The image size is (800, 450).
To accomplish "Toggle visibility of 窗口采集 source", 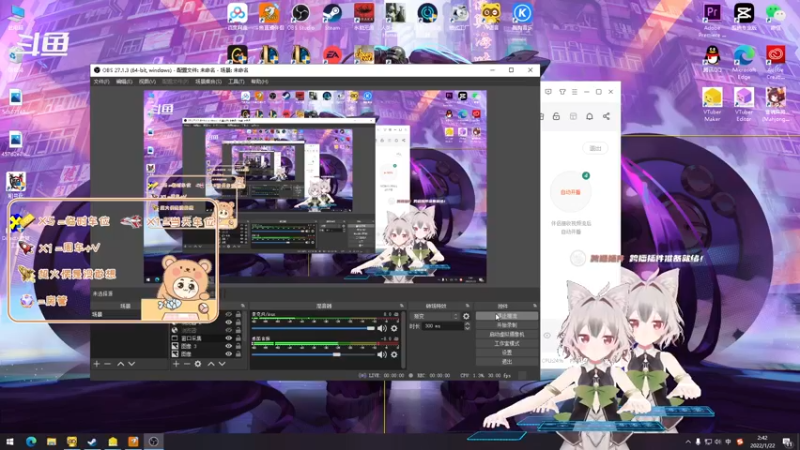I will (x=229, y=338).
